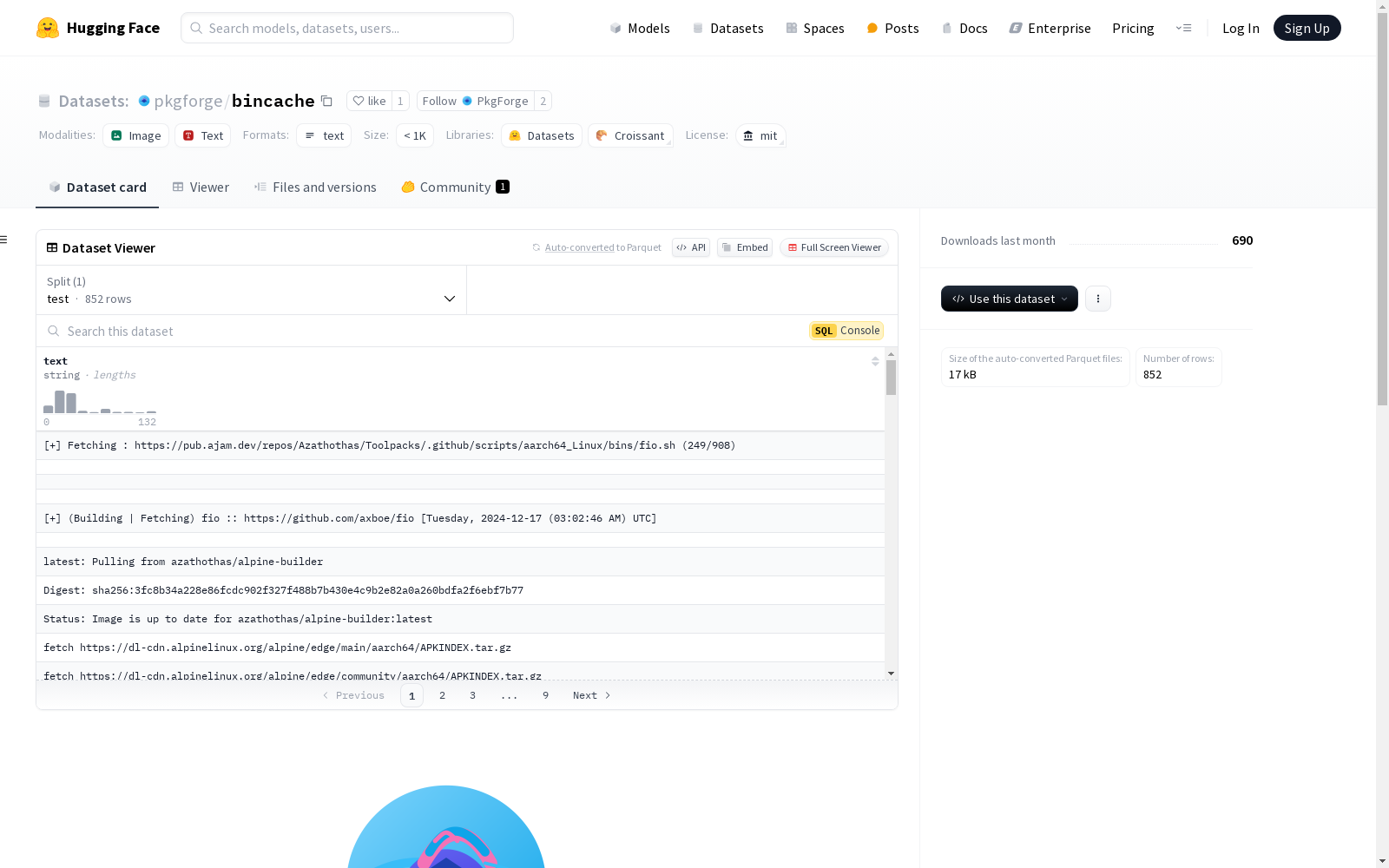Switch to the Dataset card tab
Viewport: 1389px width, 868px height.
click(97, 187)
